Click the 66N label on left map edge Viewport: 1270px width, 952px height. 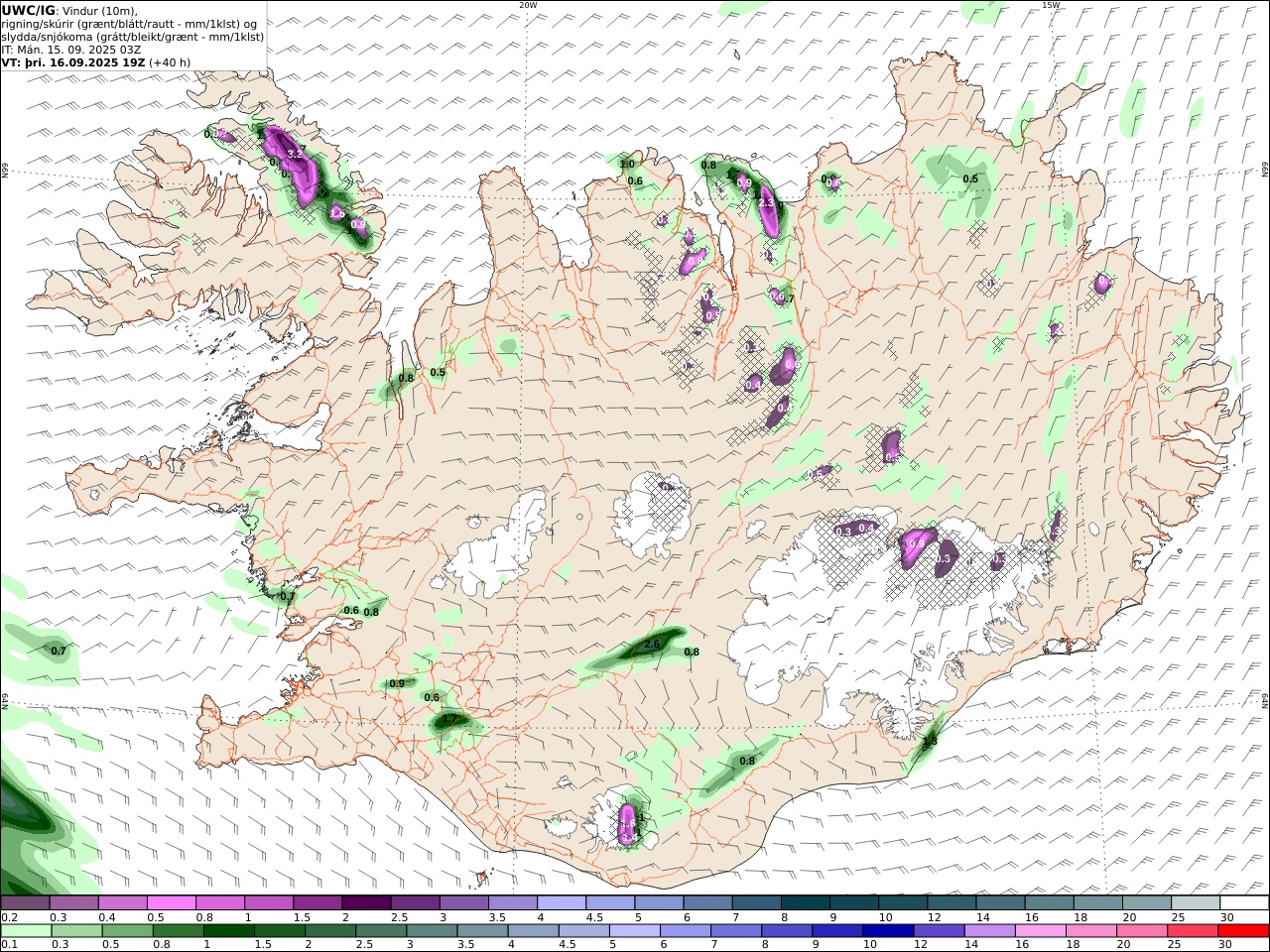(5, 171)
